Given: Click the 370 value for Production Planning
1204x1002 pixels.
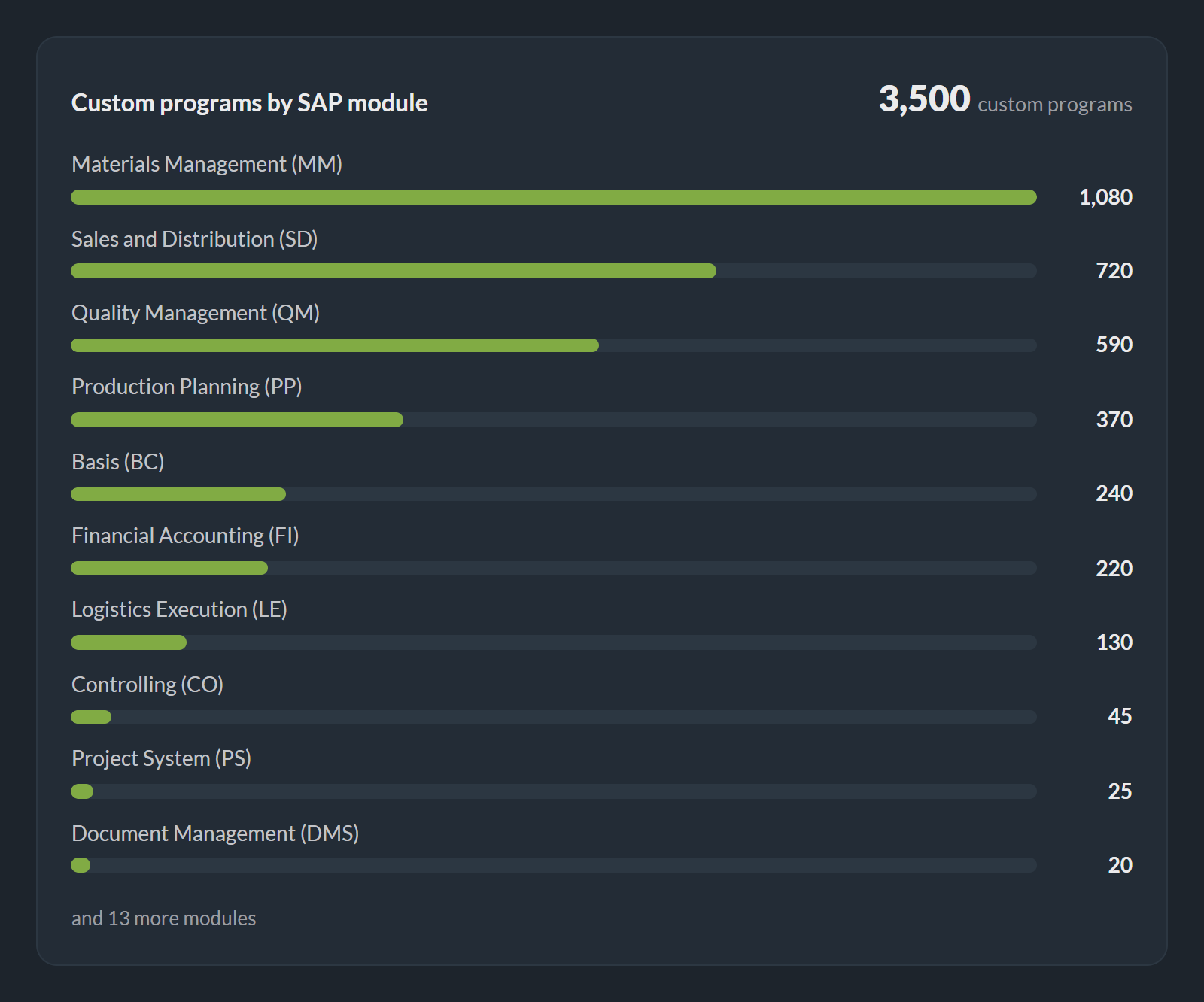Looking at the screenshot, I should pos(1114,420).
